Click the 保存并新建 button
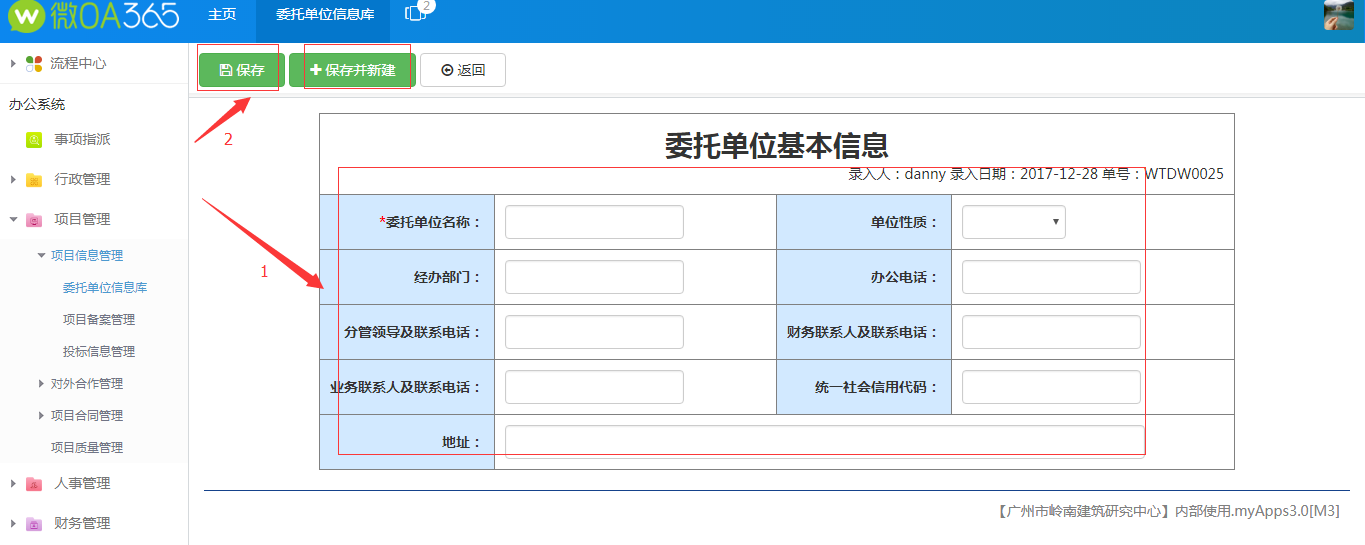The image size is (1365, 545). [352, 70]
